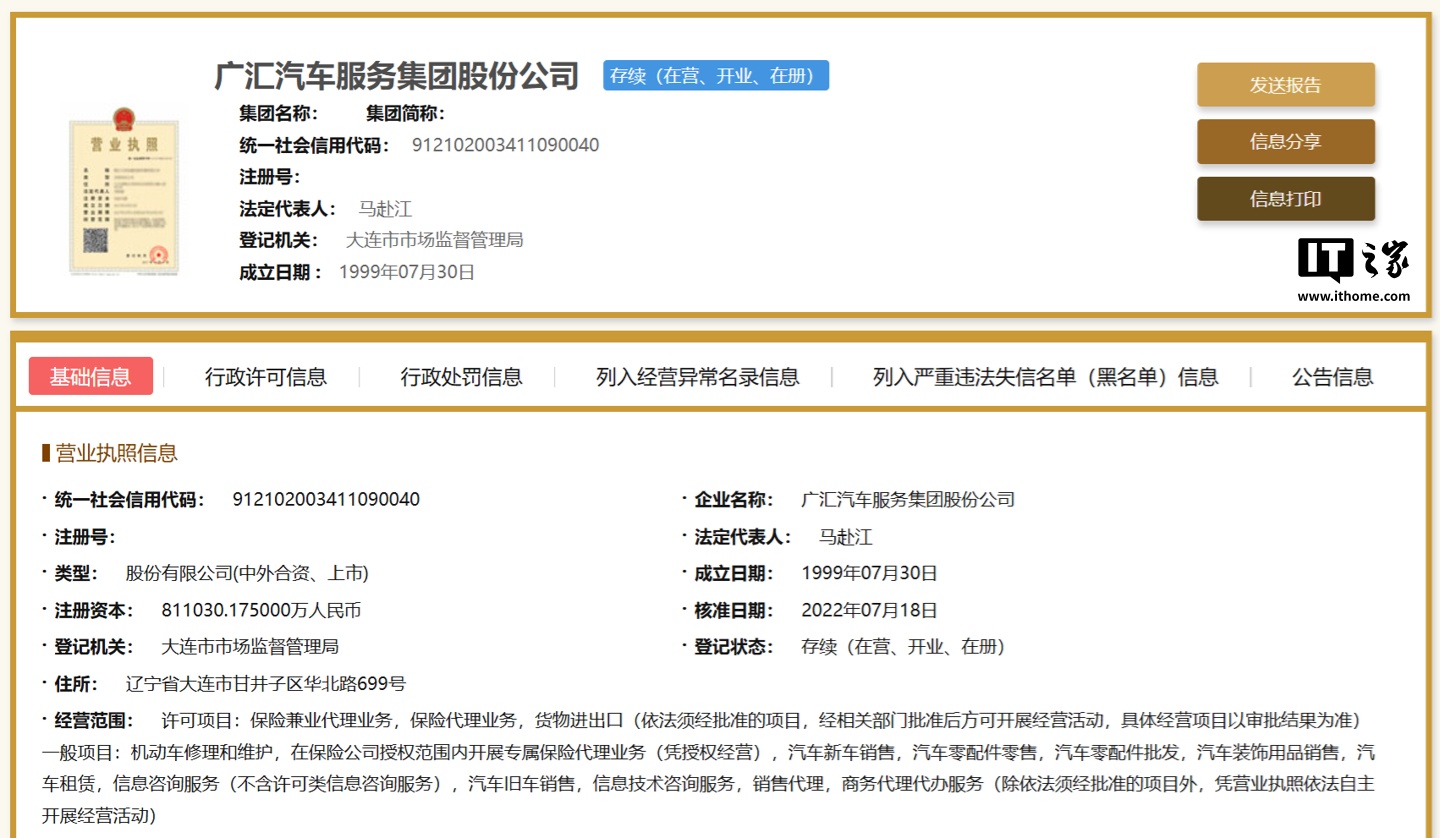
Task: Click the company title 广汇汽车服务集团股份公司
Action: pyautogui.click(x=397, y=76)
